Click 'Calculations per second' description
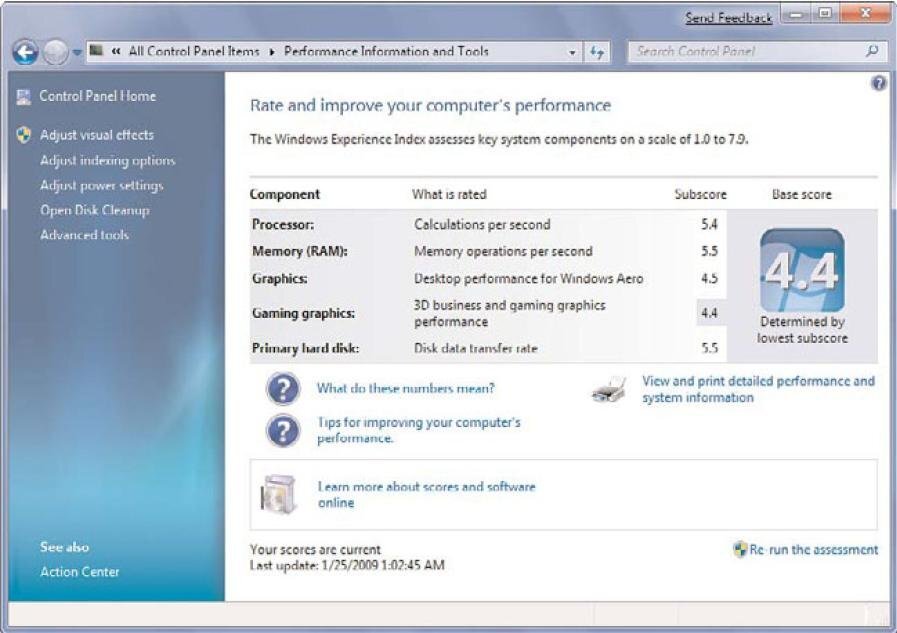 [482, 225]
